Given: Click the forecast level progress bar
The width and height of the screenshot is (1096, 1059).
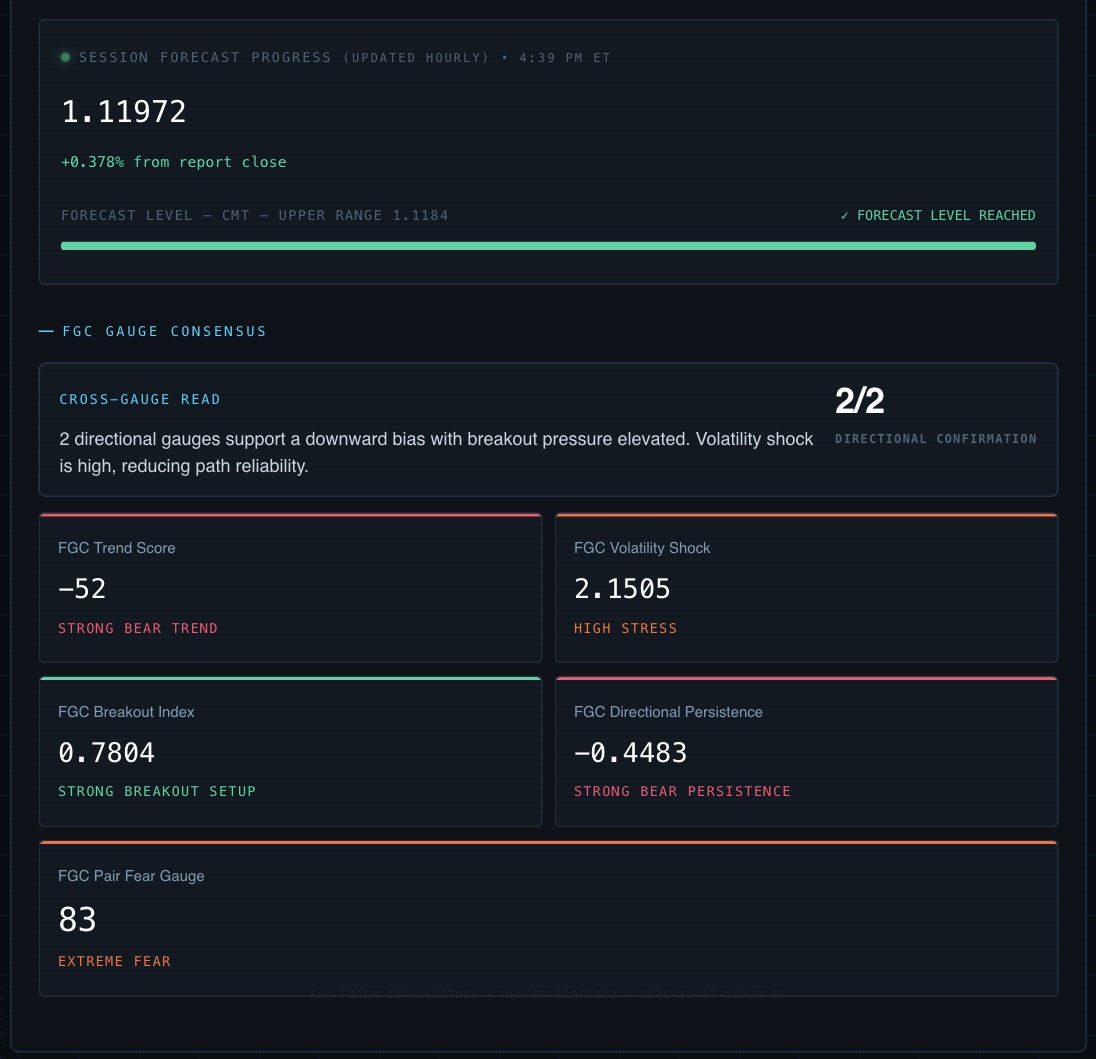Looking at the screenshot, I should (x=548, y=246).
